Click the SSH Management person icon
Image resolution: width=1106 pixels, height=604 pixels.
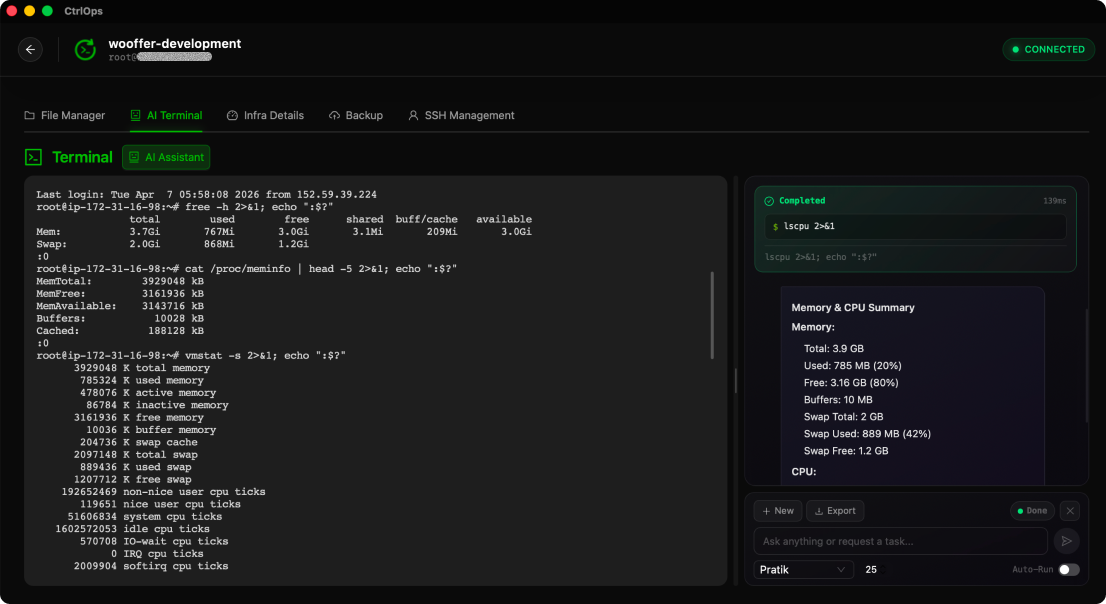[x=413, y=115]
